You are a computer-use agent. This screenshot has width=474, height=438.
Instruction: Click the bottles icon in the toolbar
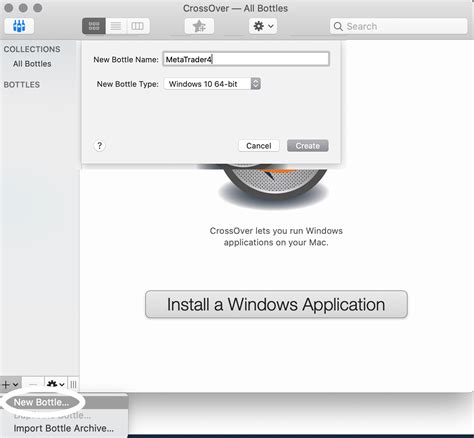tap(19, 26)
